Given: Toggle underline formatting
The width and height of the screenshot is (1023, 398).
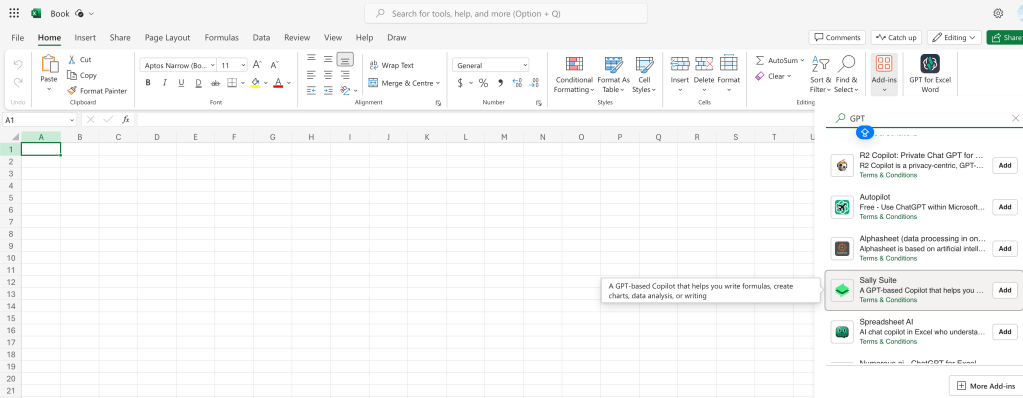Looking at the screenshot, I should click(x=181, y=83).
